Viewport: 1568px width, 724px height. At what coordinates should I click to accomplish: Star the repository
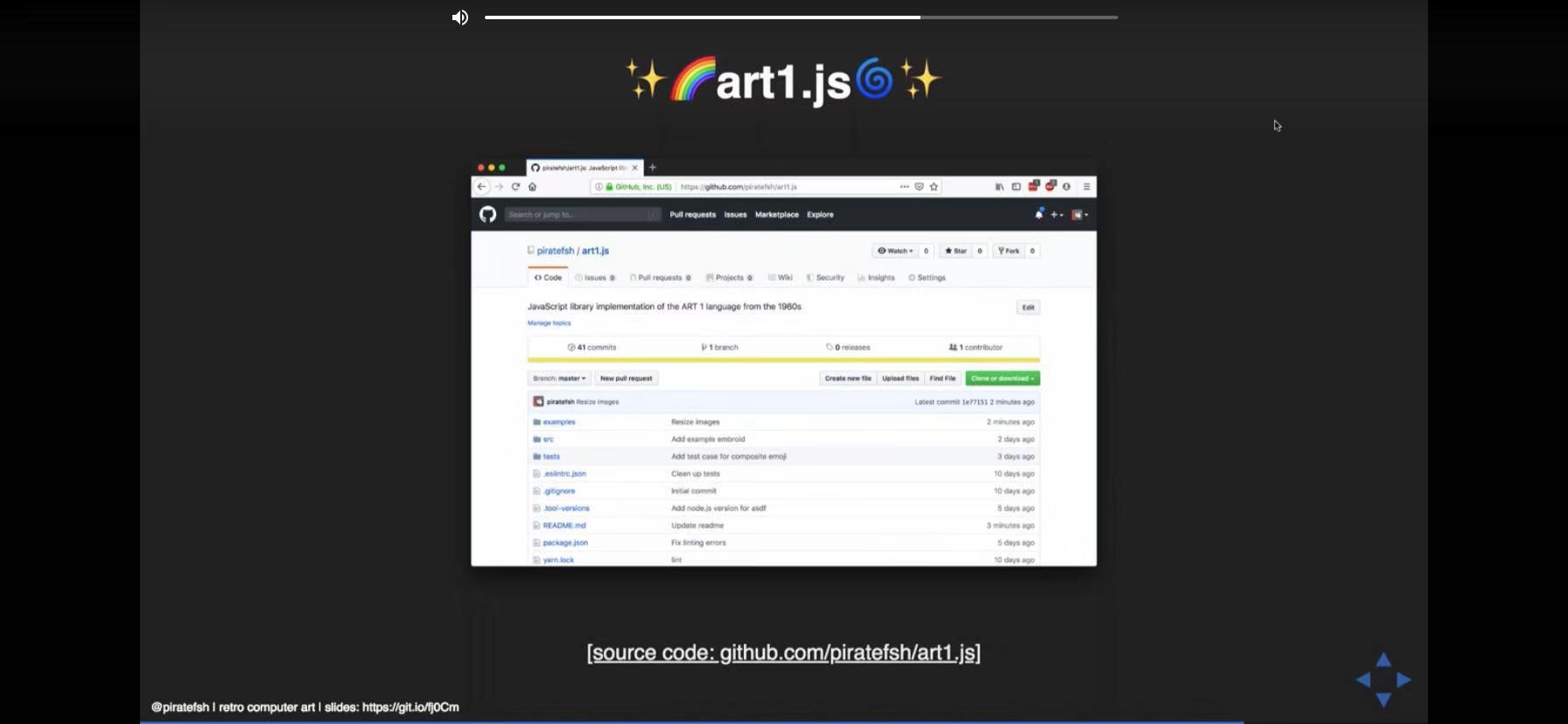click(x=955, y=251)
